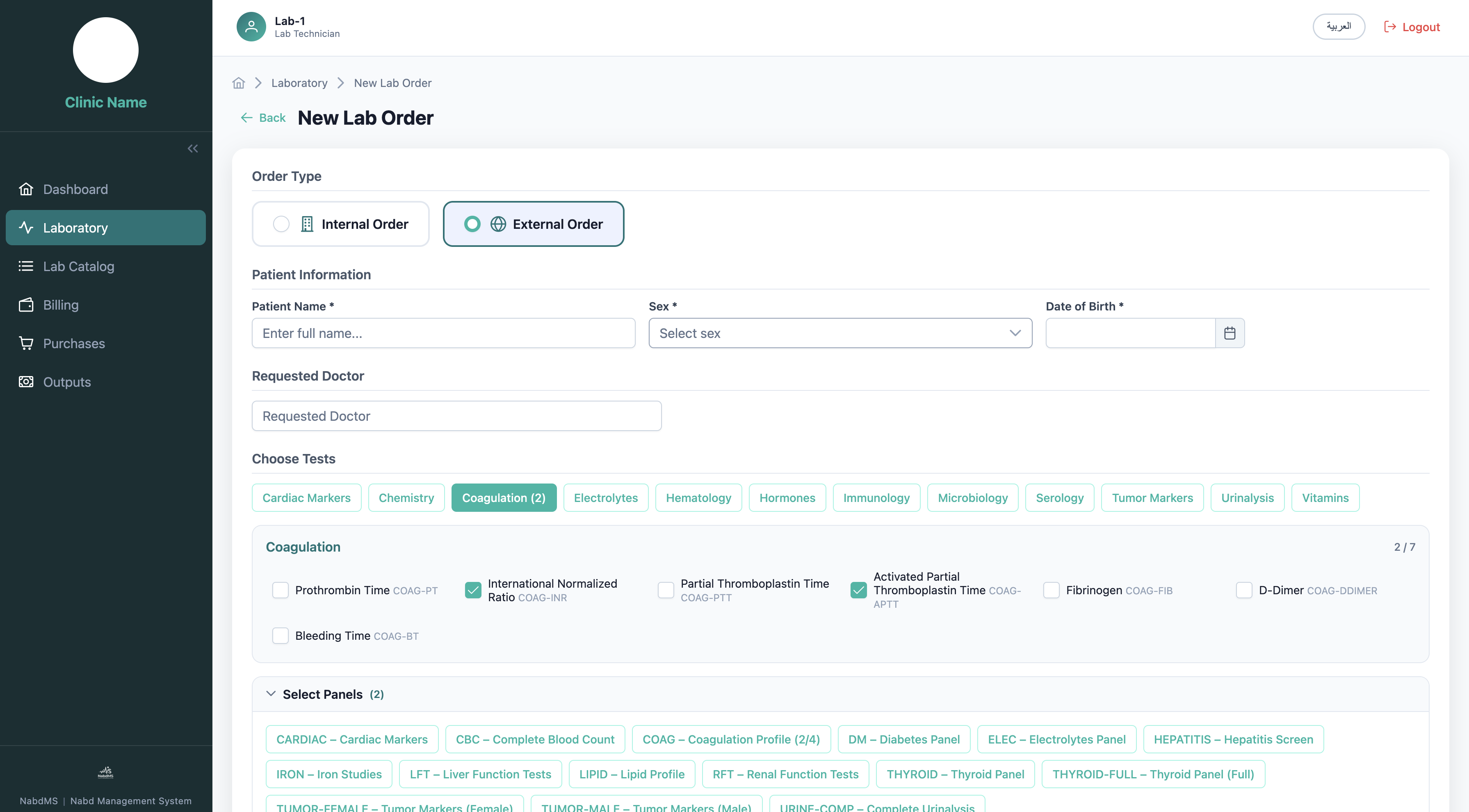Click the round clinic logo placeholder
Screen dimensions: 1469x812
coord(106,50)
